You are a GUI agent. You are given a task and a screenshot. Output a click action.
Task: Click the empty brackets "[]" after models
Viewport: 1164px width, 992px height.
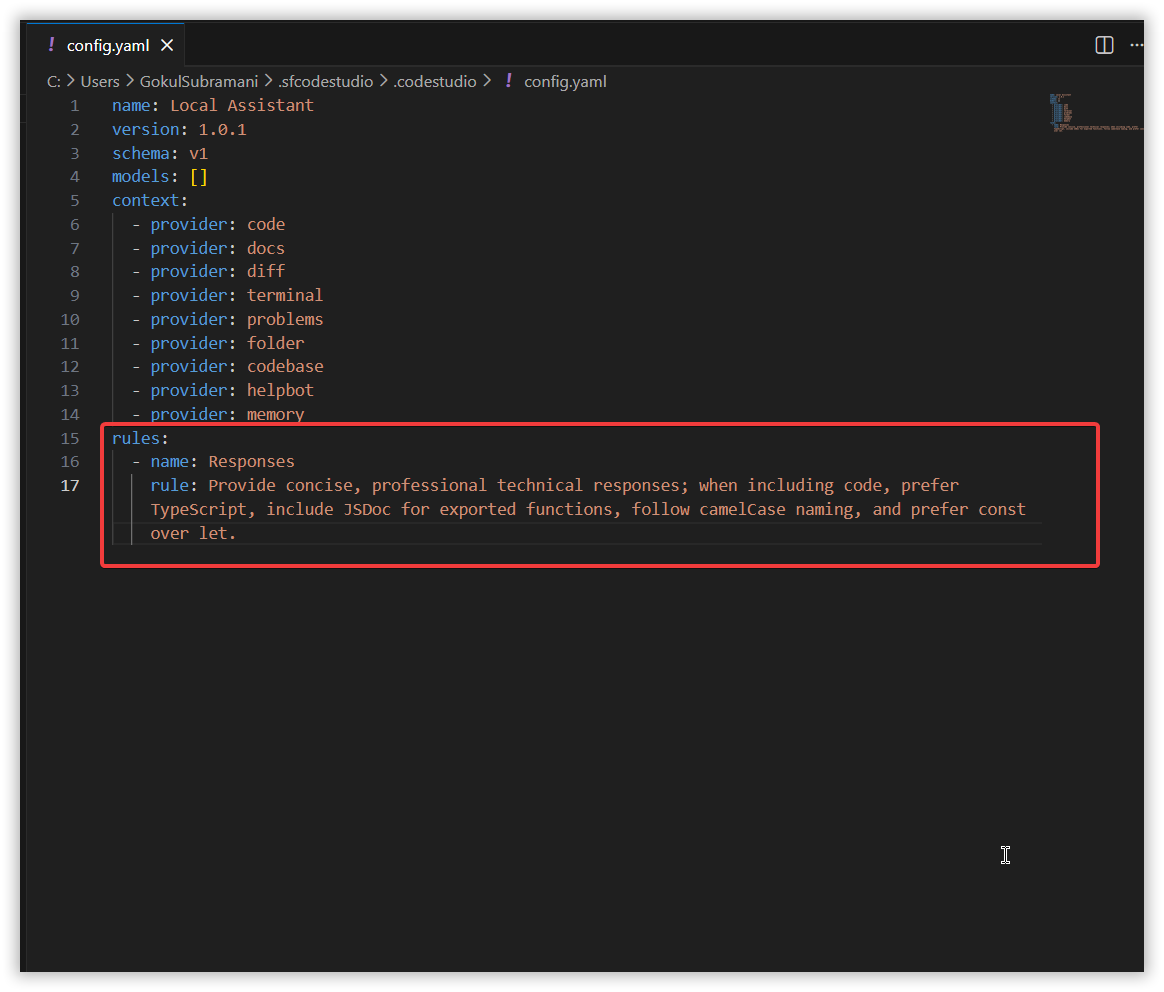tap(198, 177)
